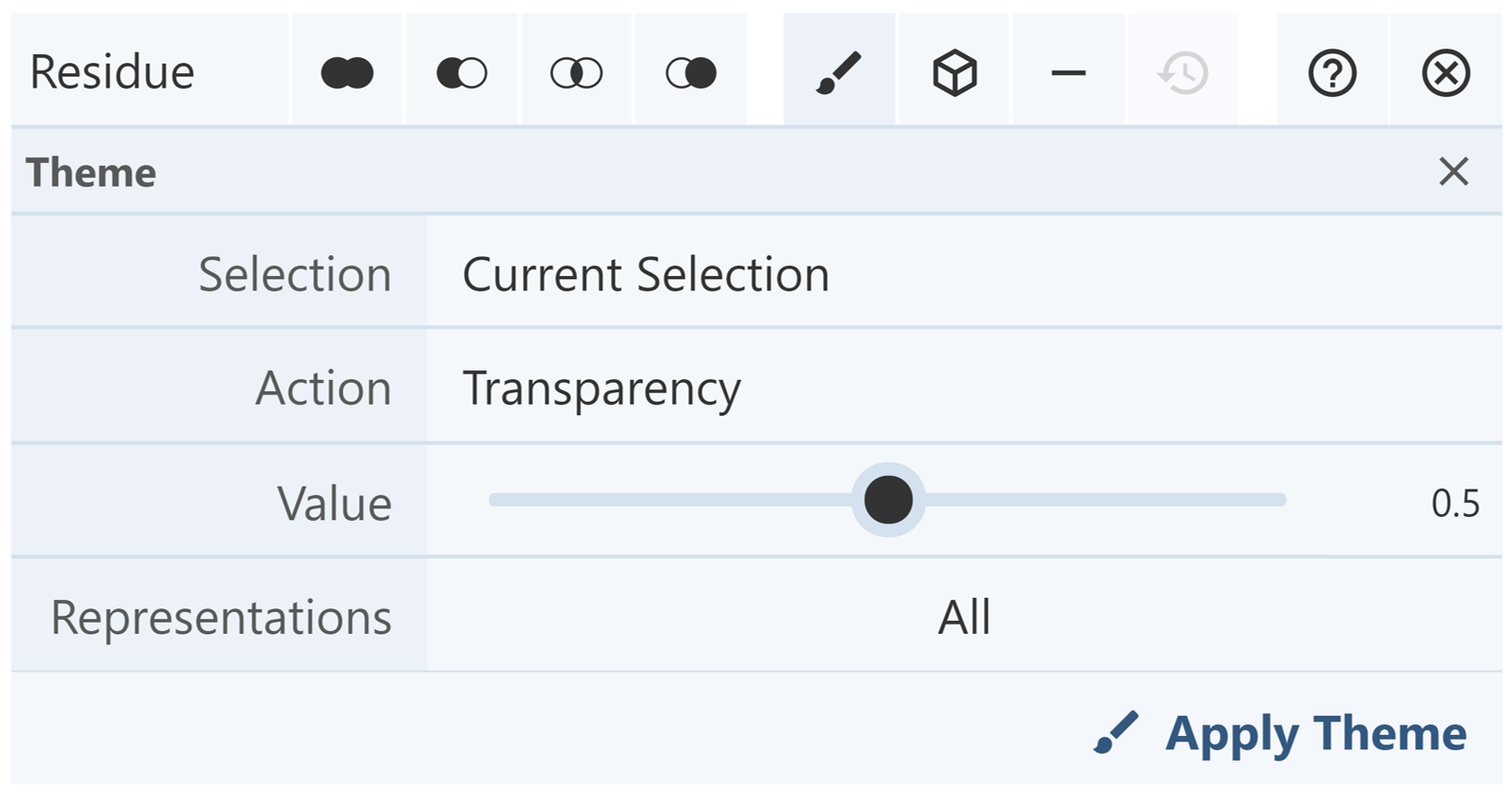Screen dimensions: 1512x794
Task: Toggle the Theme paintbrush tool
Action: click(839, 72)
